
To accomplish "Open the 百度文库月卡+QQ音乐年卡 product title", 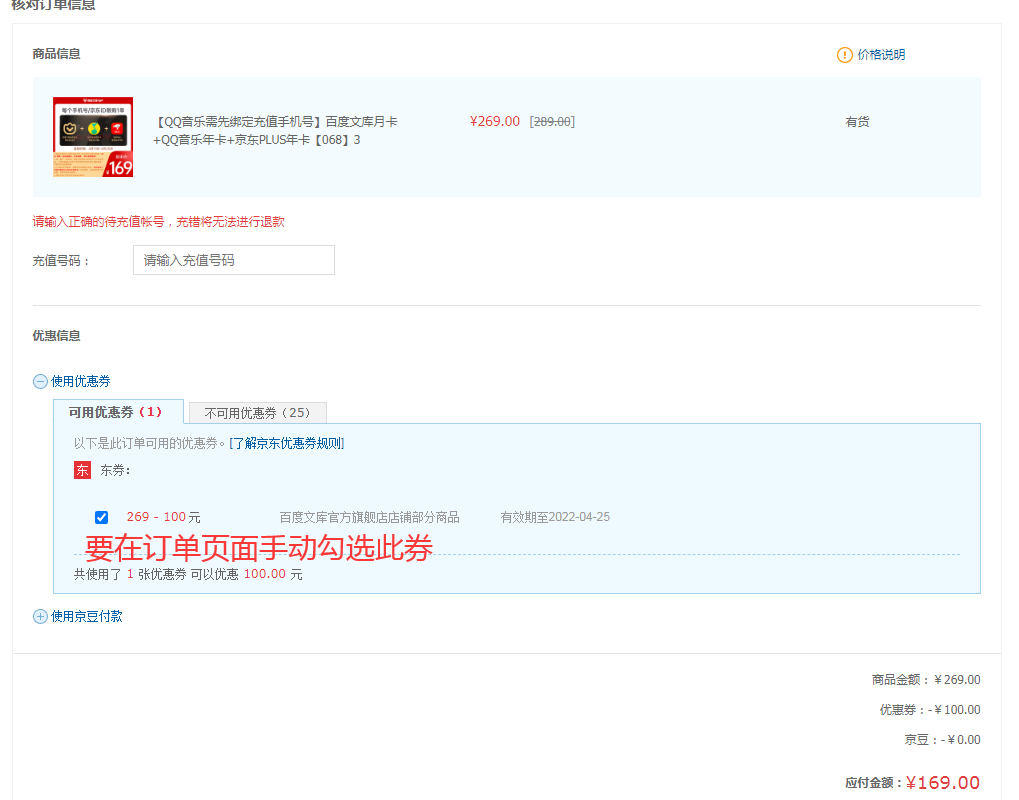I will click(x=275, y=131).
